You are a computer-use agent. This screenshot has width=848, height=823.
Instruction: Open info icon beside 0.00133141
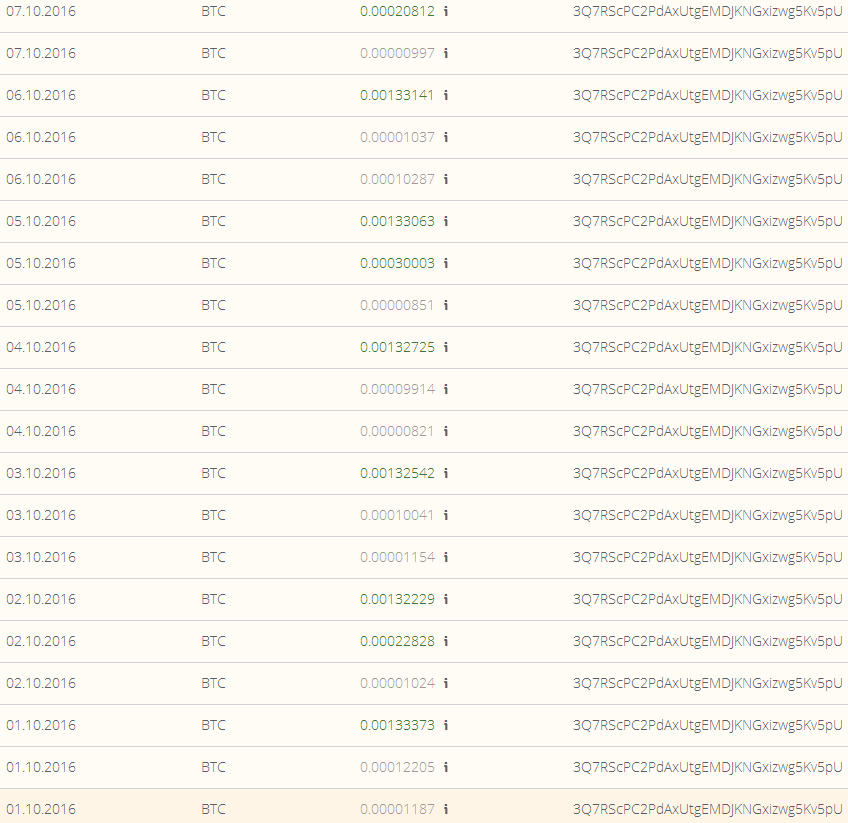click(x=446, y=95)
